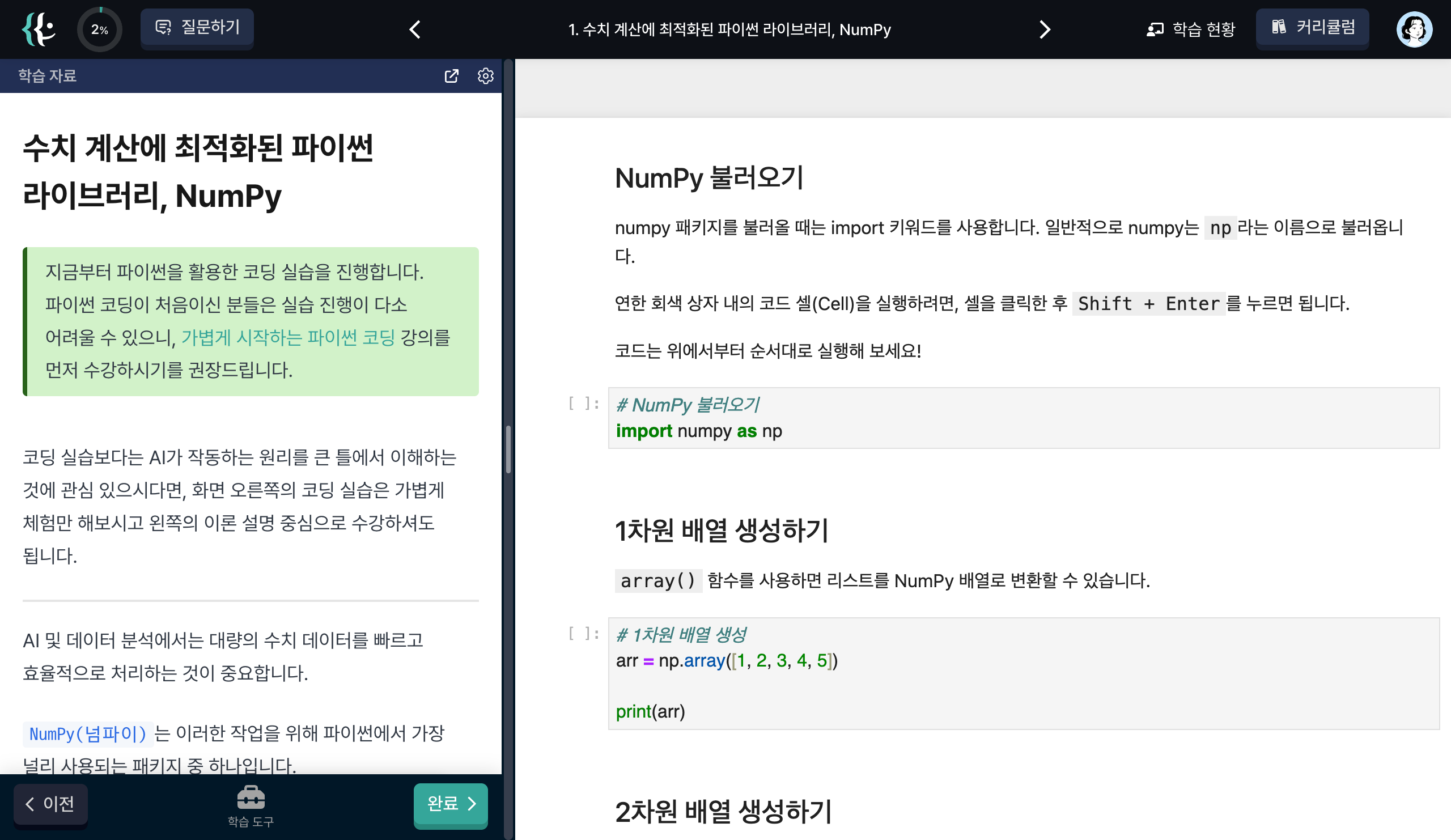Viewport: 1451px width, 840px height.
Task: Select the import numpy as np code cell
Action: pyautogui.click(x=1023, y=418)
